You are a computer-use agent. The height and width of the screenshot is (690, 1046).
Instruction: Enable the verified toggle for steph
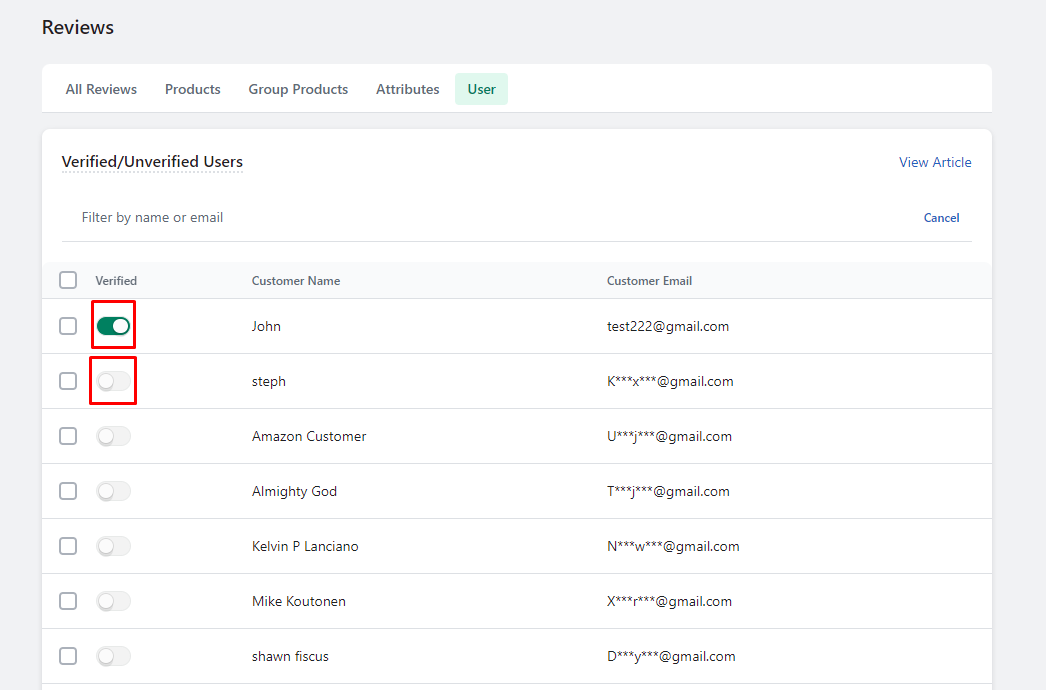[x=113, y=381]
